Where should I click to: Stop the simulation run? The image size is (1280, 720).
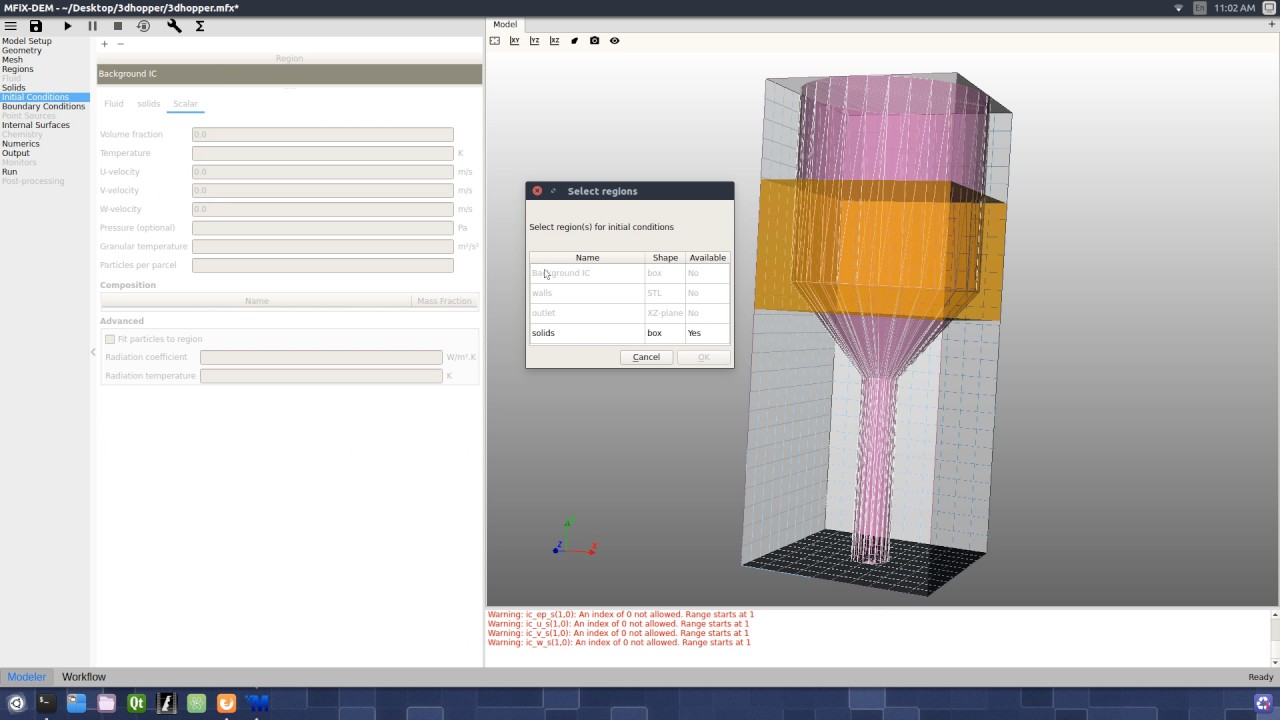tap(117, 26)
